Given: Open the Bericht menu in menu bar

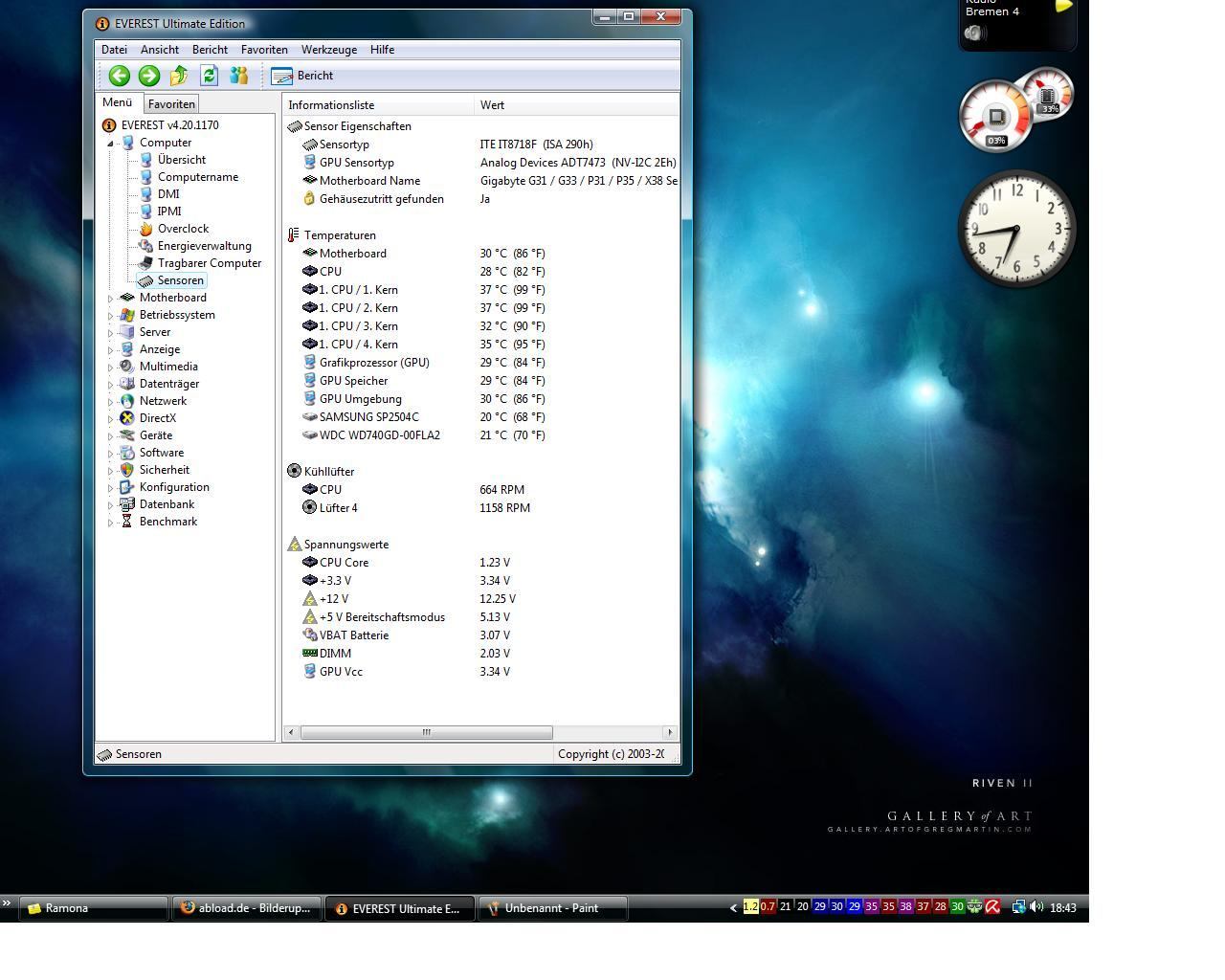Looking at the screenshot, I should 210,50.
